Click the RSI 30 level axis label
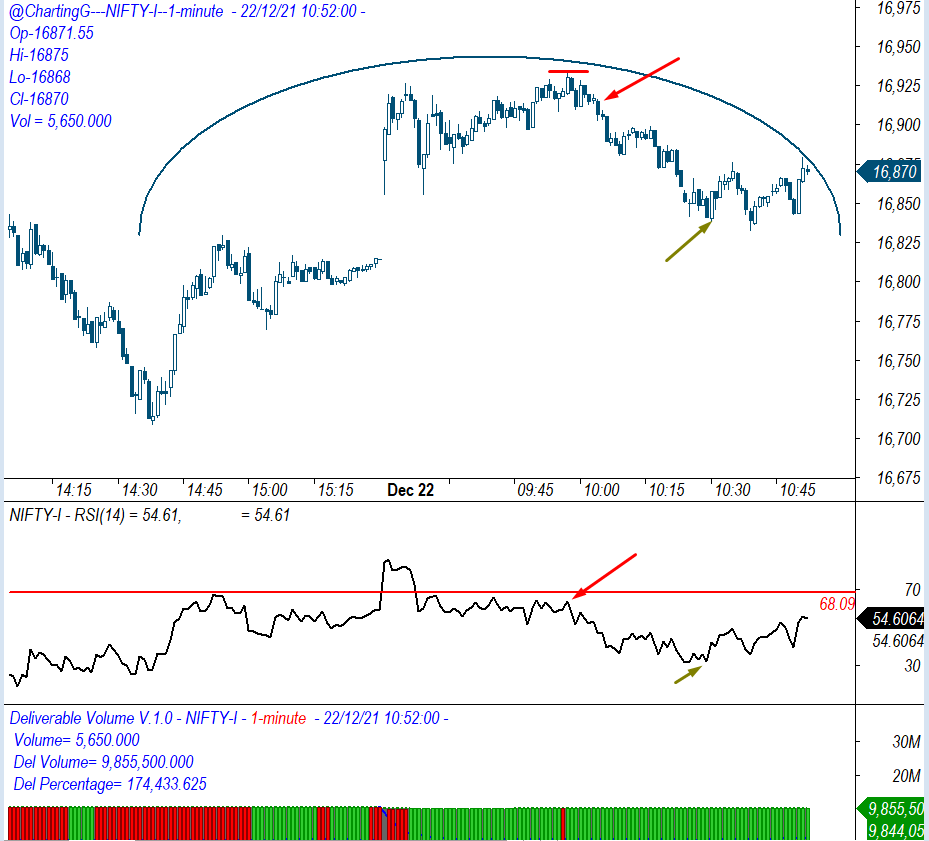Screen dimensions: 929x841 (x=912, y=666)
